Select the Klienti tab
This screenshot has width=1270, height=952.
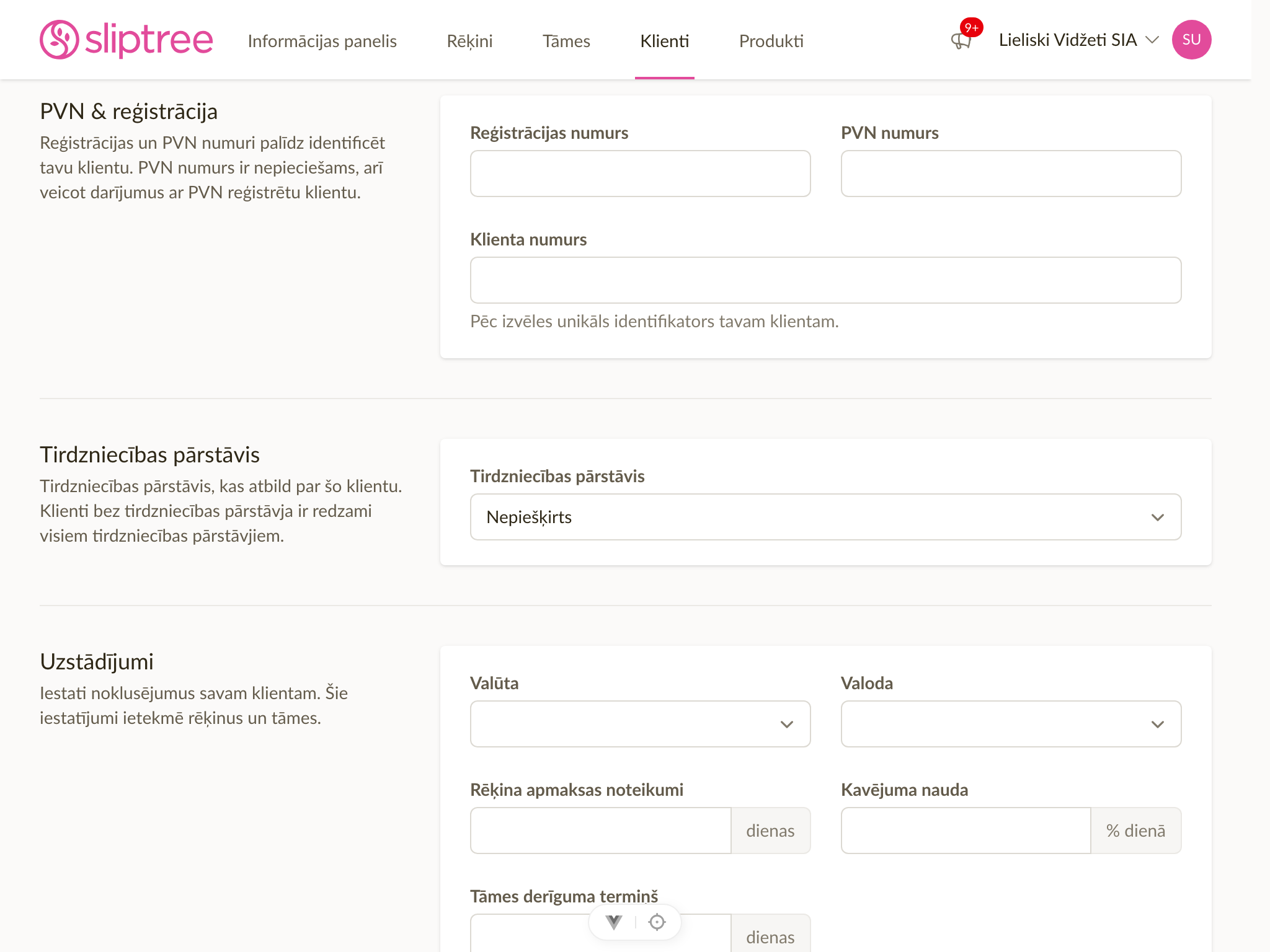664,41
